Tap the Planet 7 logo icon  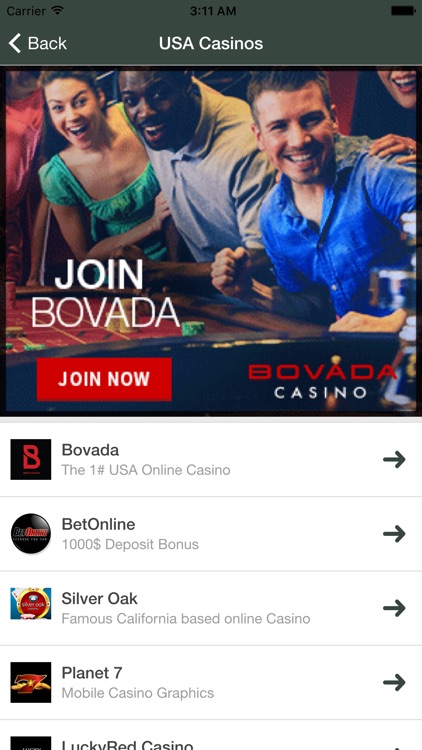click(x=31, y=683)
